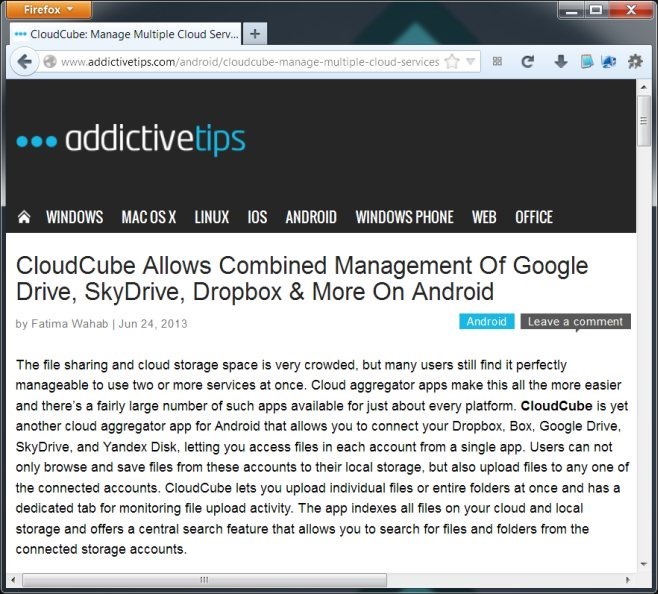
Task: Open the IOS nav item
Action: click(x=257, y=217)
